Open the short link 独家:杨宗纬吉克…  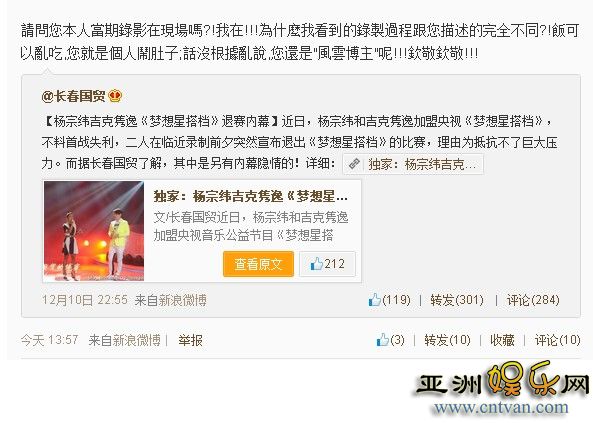(413, 164)
